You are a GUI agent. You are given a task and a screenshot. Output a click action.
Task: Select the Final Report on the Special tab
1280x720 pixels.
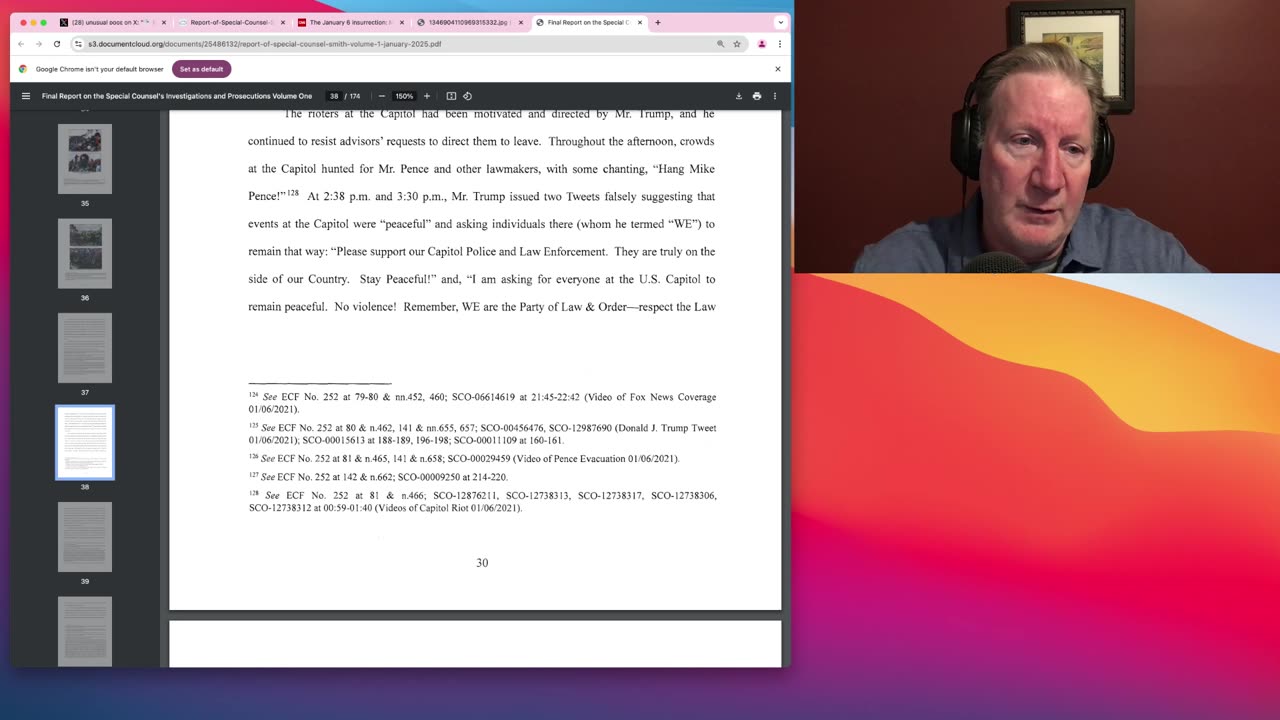[589, 22]
